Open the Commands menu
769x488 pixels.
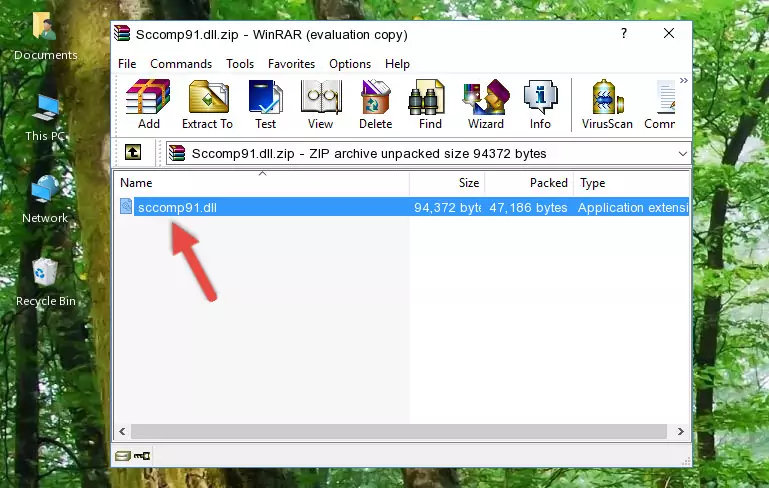click(x=181, y=64)
